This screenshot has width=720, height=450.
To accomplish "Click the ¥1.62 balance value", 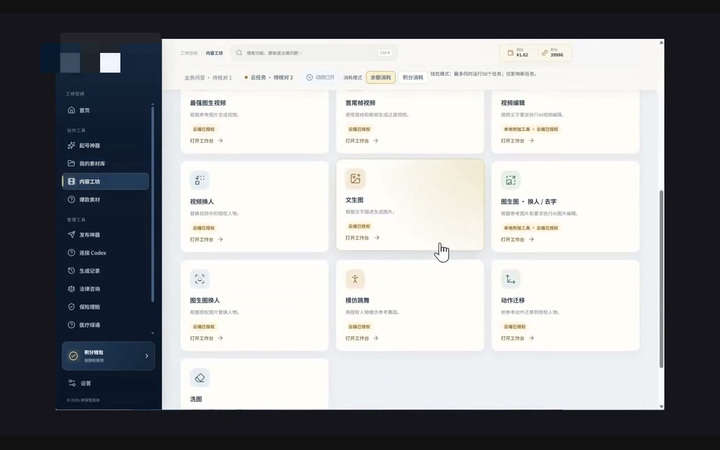I will [x=523, y=55].
